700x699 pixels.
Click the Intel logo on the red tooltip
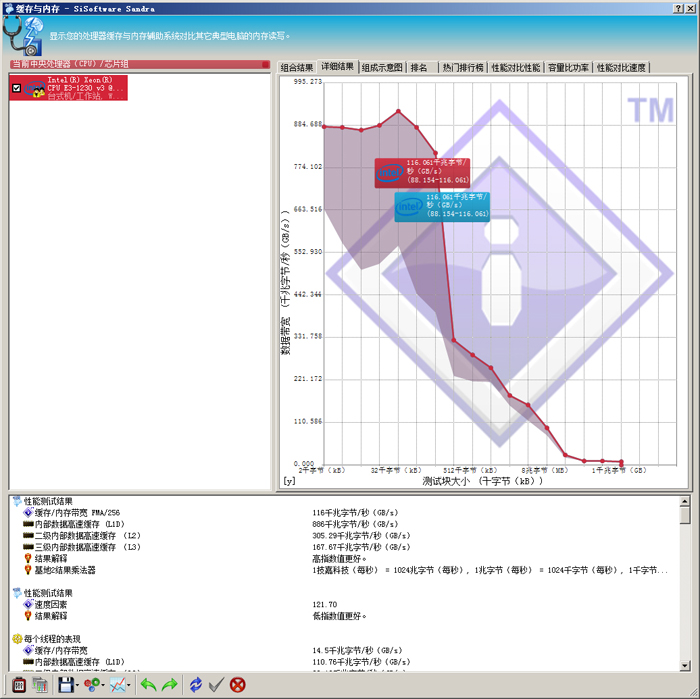pyautogui.click(x=390, y=173)
